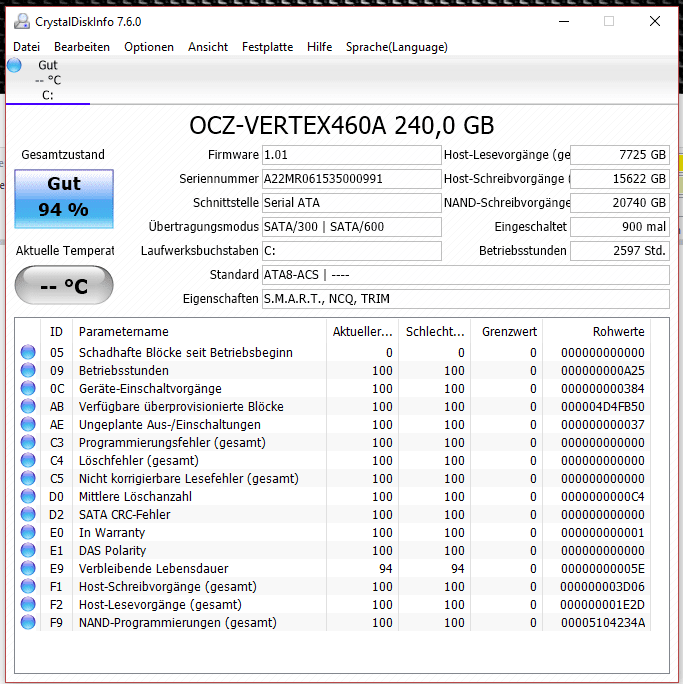Click status orb of attribute 09 Betriebsstunden

(x=28, y=370)
